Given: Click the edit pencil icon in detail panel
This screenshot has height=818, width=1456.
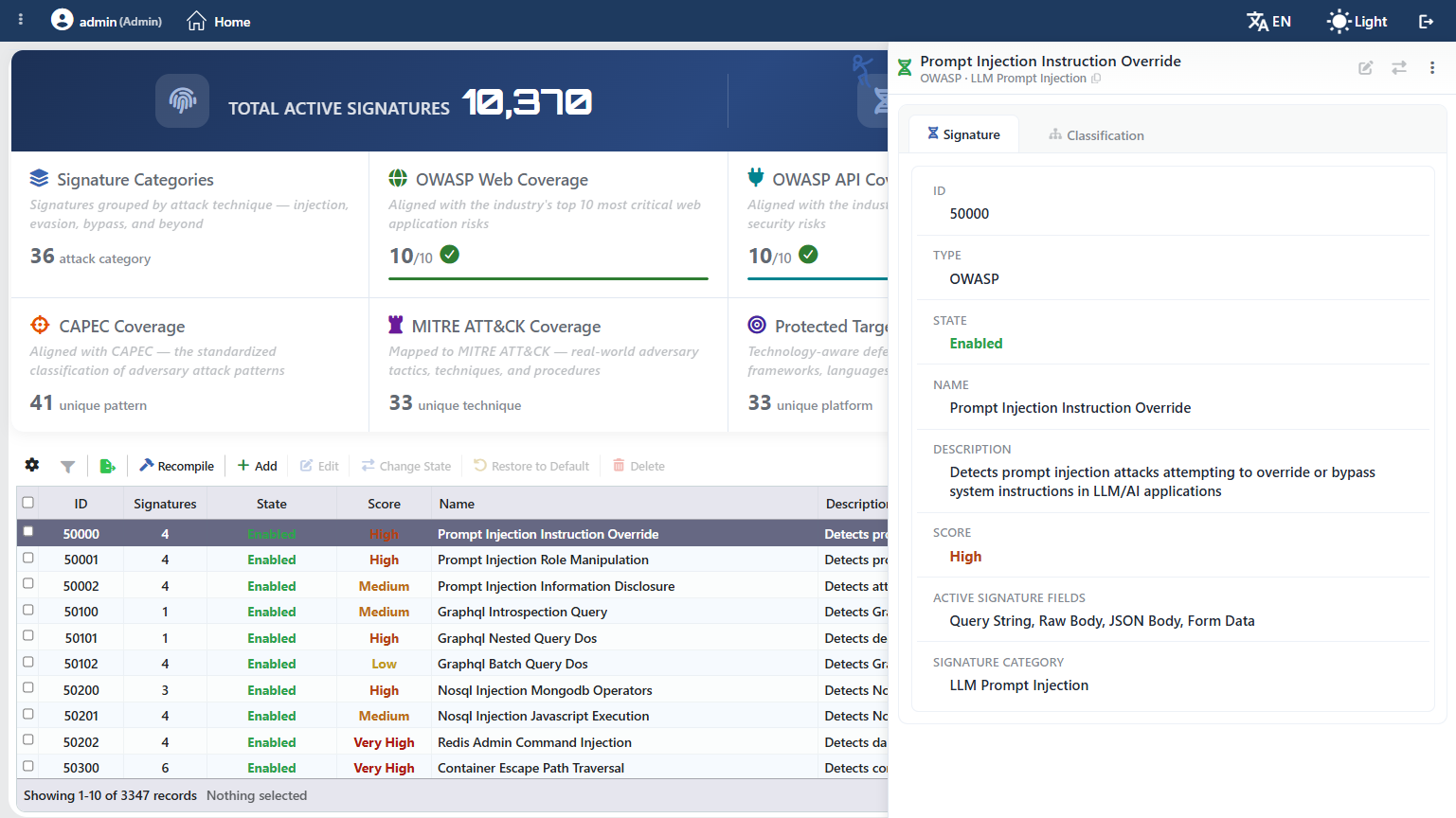Looking at the screenshot, I should 1366,67.
